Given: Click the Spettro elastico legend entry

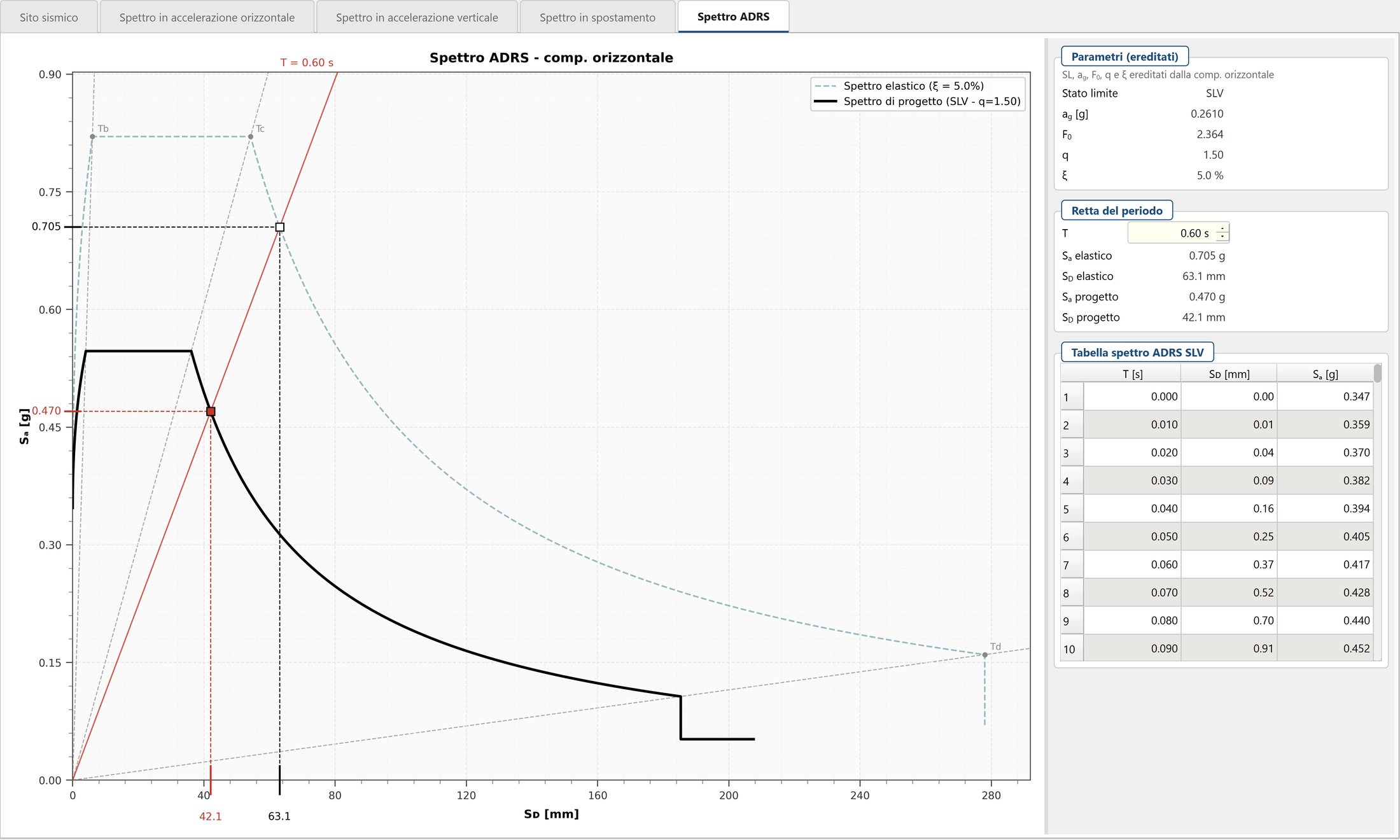Looking at the screenshot, I should [x=899, y=86].
